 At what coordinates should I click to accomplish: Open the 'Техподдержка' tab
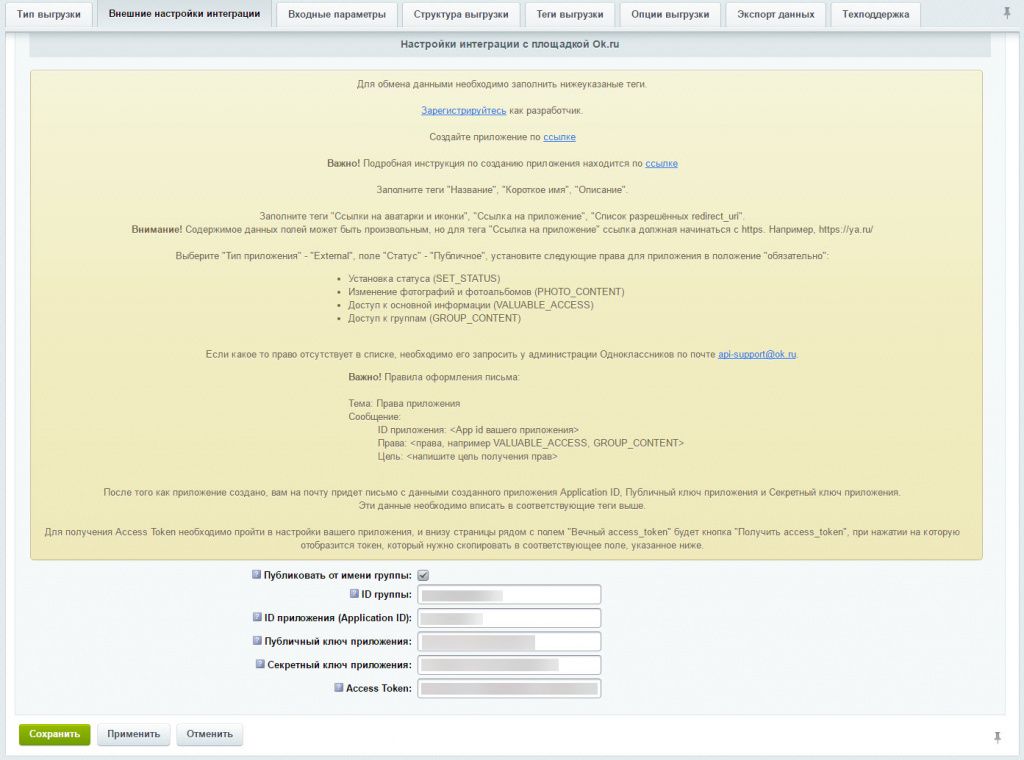(x=876, y=14)
